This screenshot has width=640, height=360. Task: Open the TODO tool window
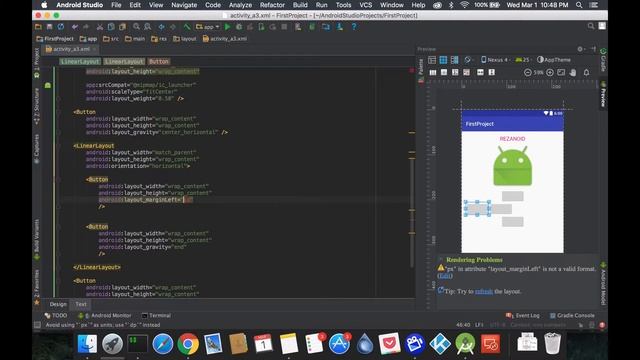pos(56,316)
